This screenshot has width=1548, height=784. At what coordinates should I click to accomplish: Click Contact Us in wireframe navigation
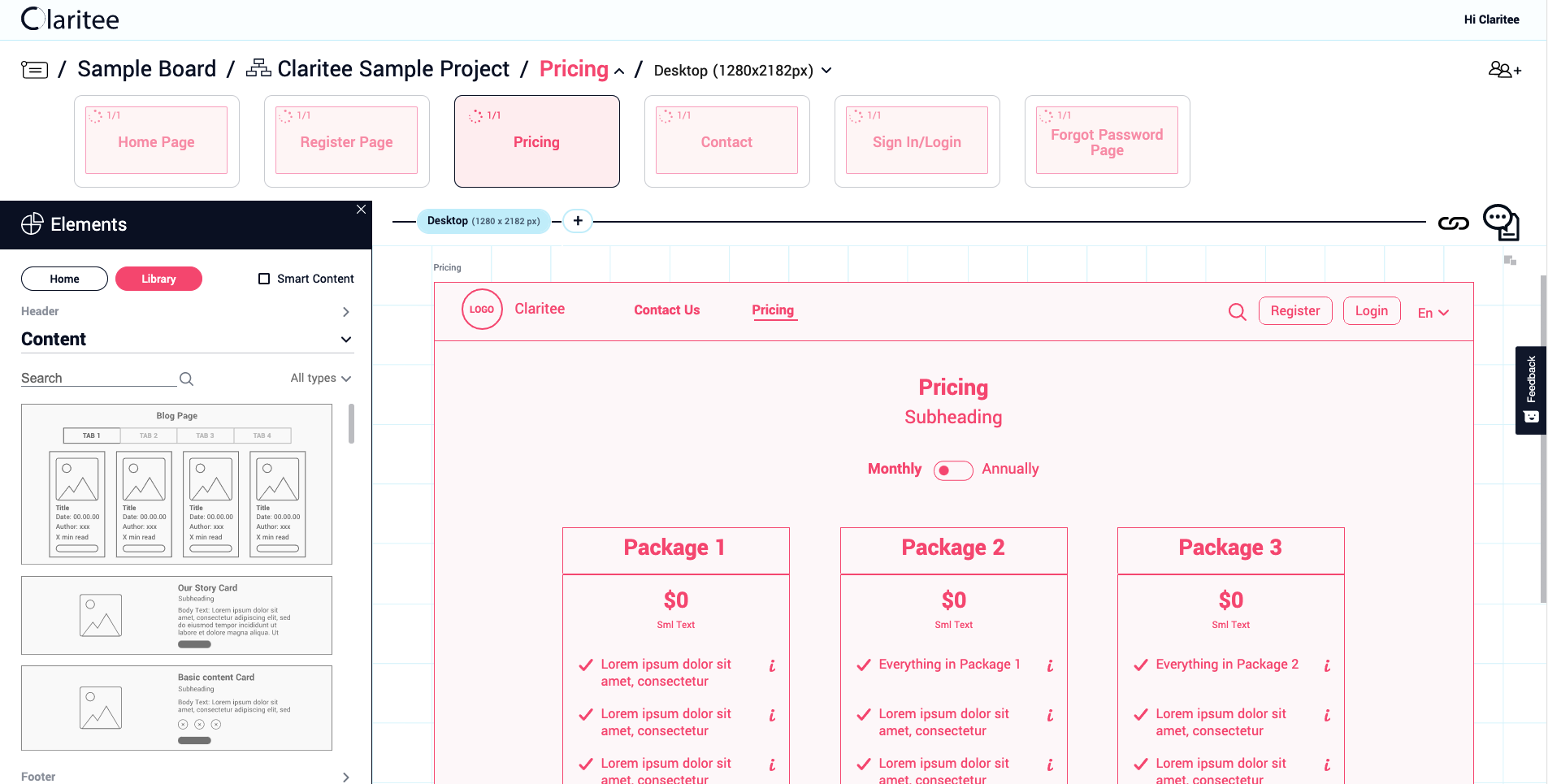pyautogui.click(x=667, y=310)
